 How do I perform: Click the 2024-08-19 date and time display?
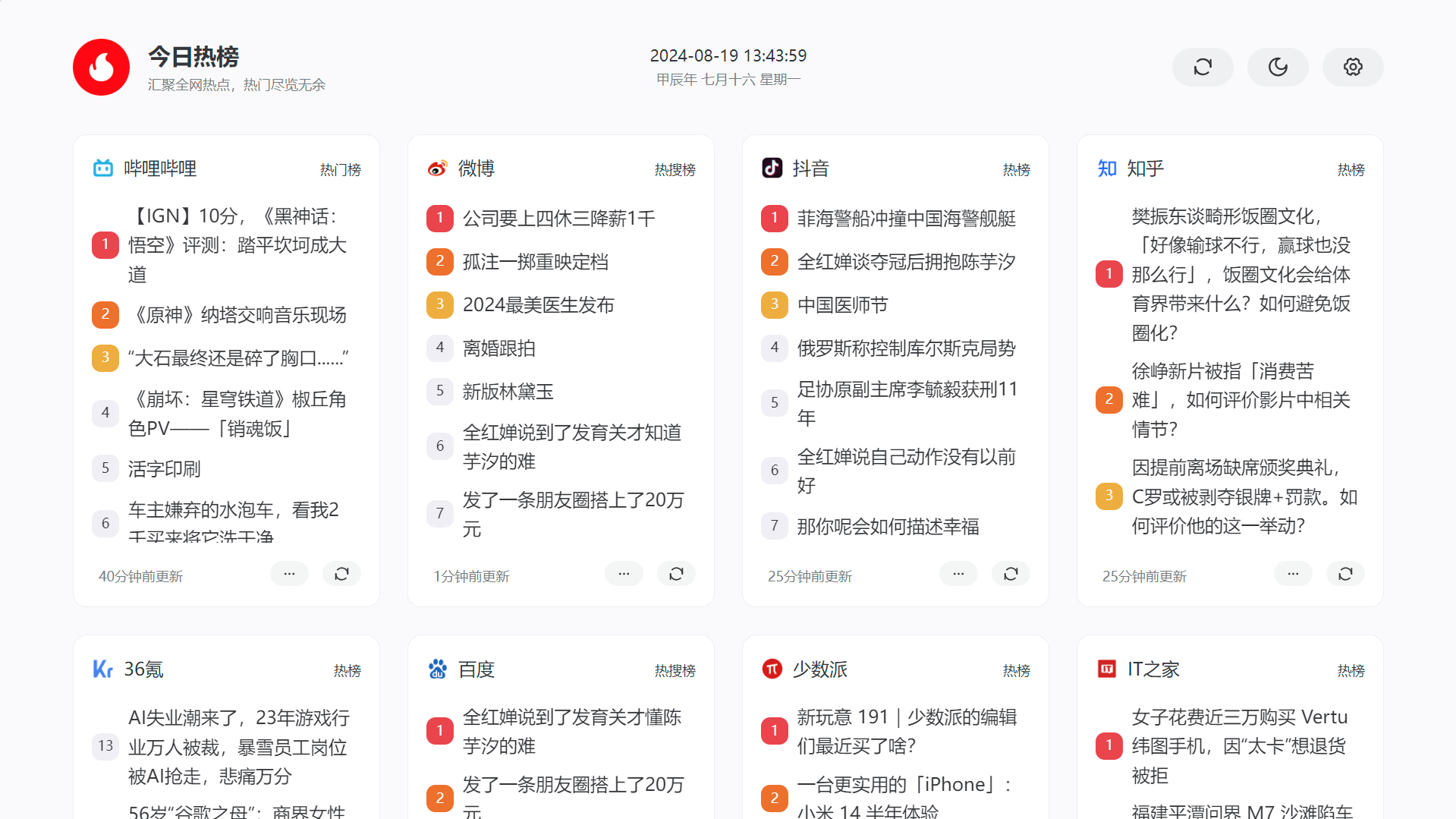coord(728,56)
